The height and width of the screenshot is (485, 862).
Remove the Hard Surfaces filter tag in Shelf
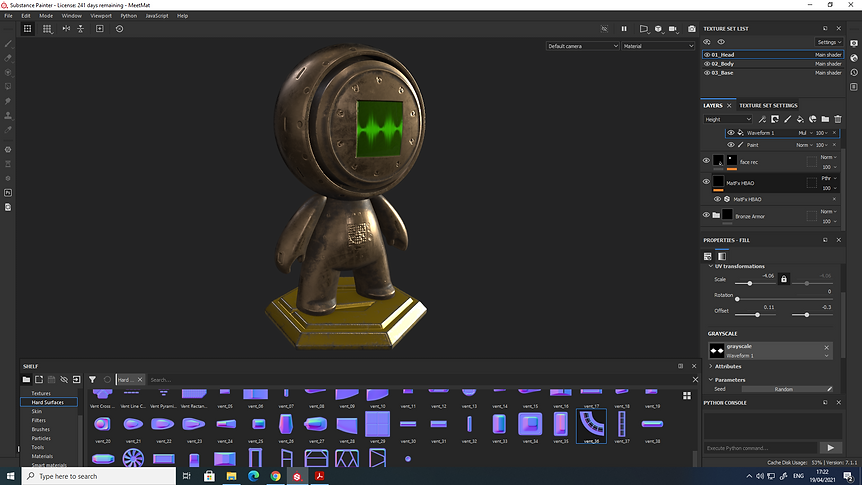click(140, 379)
